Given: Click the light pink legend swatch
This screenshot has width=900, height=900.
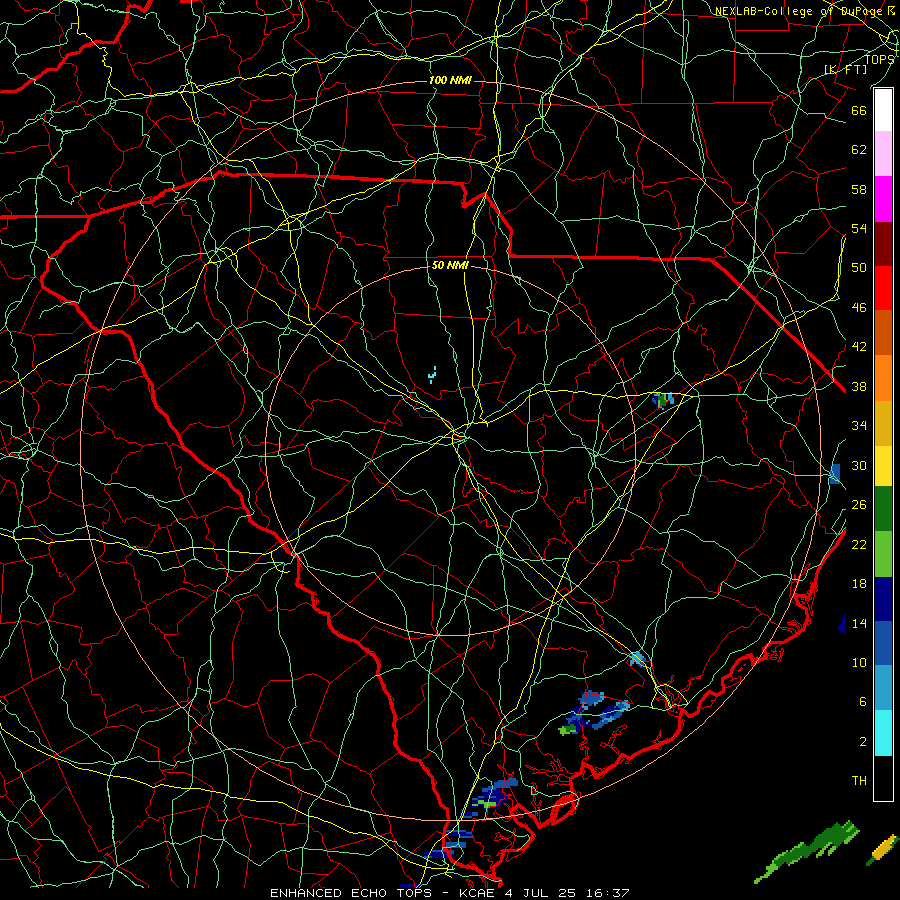Looking at the screenshot, I should (x=883, y=153).
